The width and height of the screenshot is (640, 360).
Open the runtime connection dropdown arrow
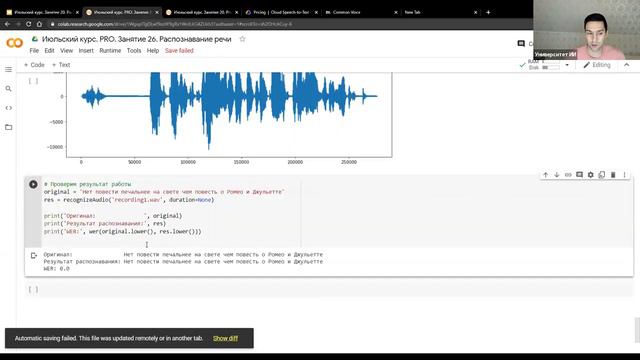point(567,65)
